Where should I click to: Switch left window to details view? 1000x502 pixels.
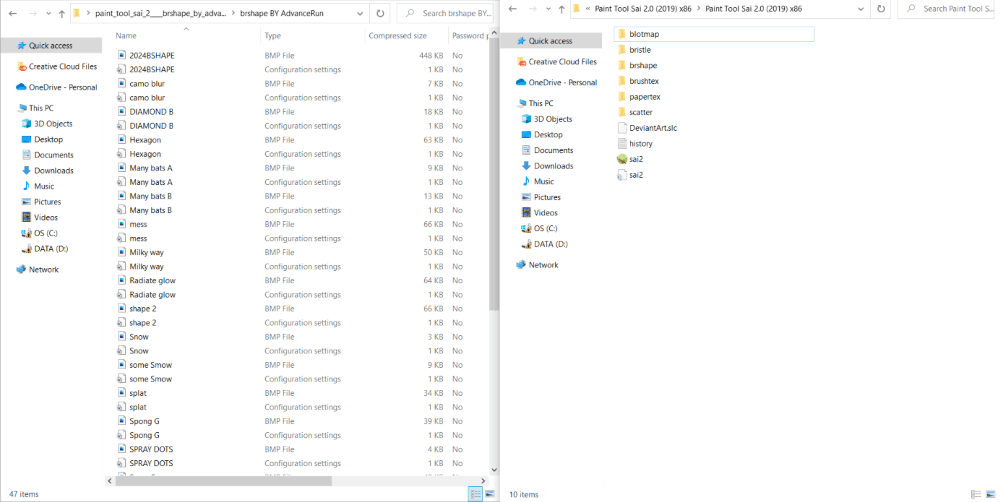point(475,494)
